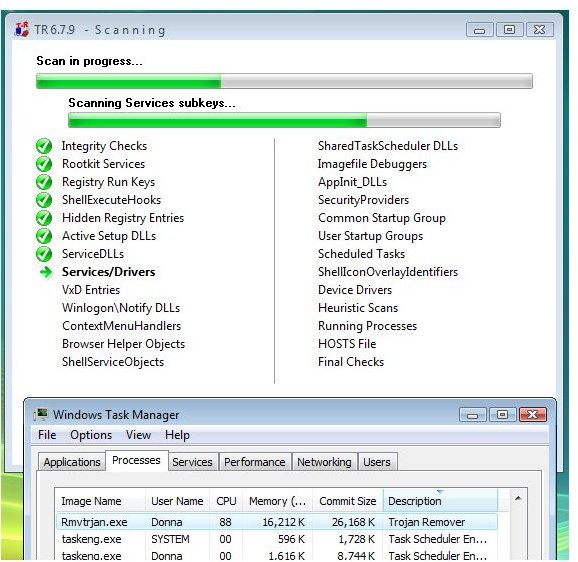Click the Trojan Remover description cell
The image size is (578, 562).
(426, 522)
